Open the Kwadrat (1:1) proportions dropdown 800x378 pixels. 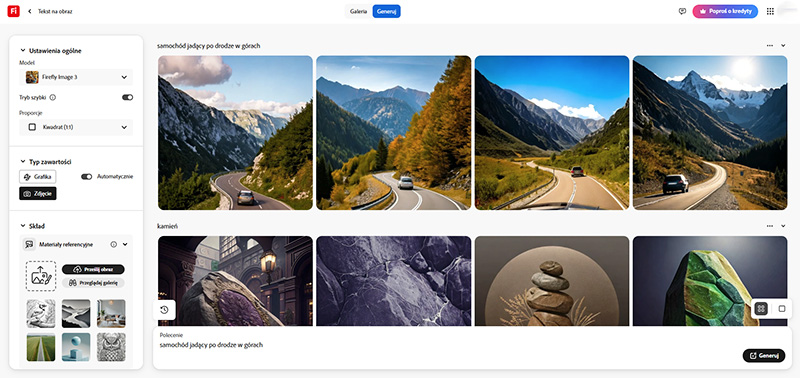(x=76, y=127)
